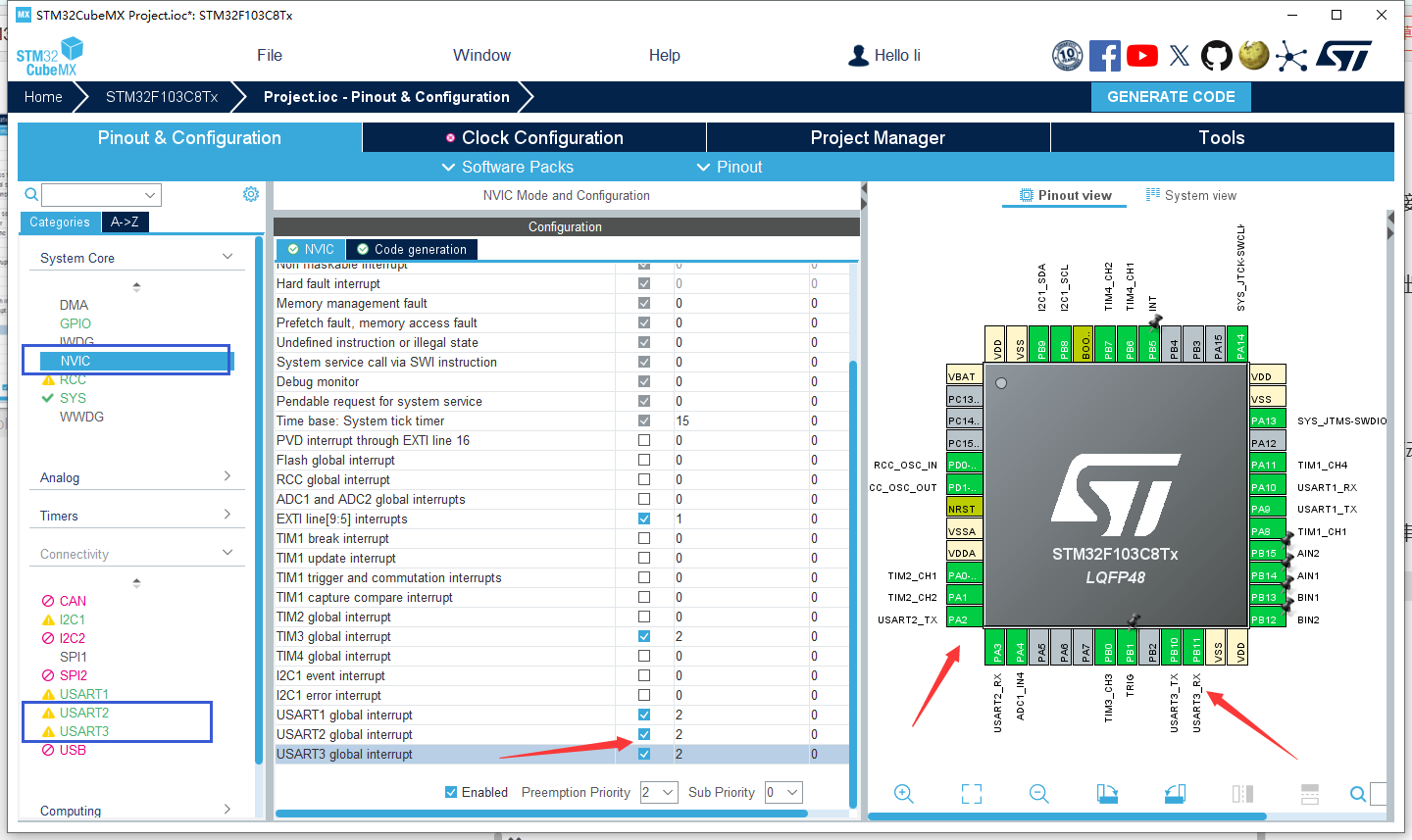Open the Preemption Priority dropdown
This screenshot has width=1412, height=840.
click(x=659, y=792)
